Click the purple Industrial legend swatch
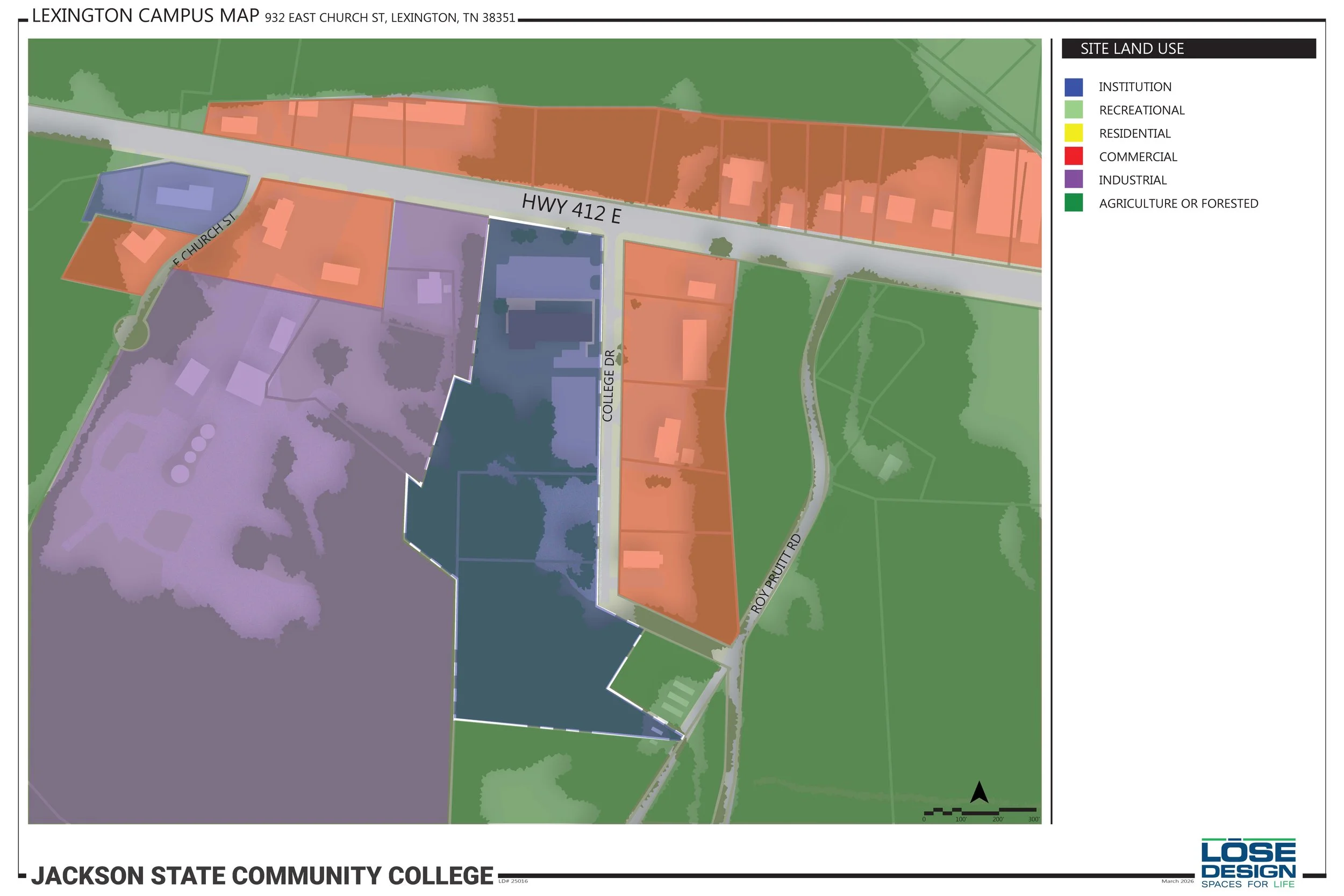1344x896 pixels. 1074,180
